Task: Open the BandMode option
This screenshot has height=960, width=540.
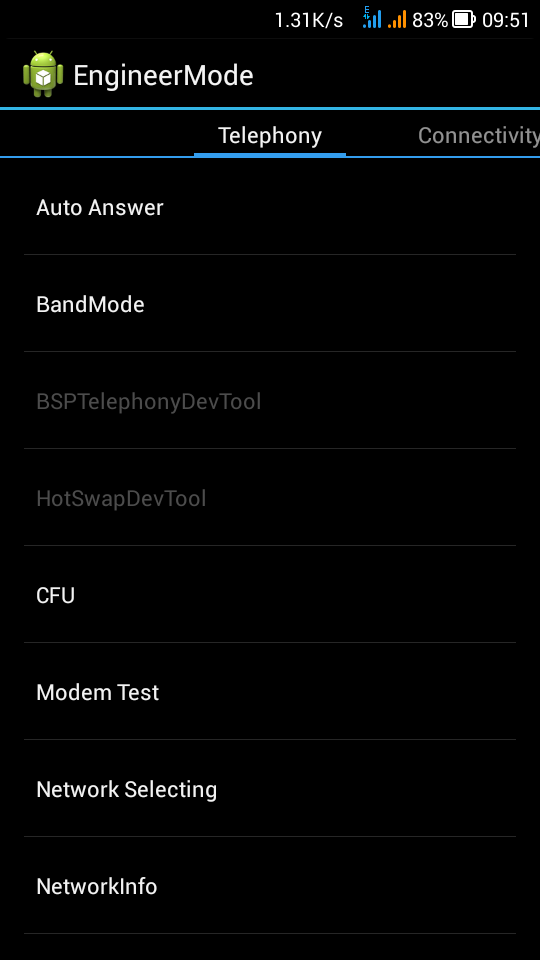Action: [270, 304]
